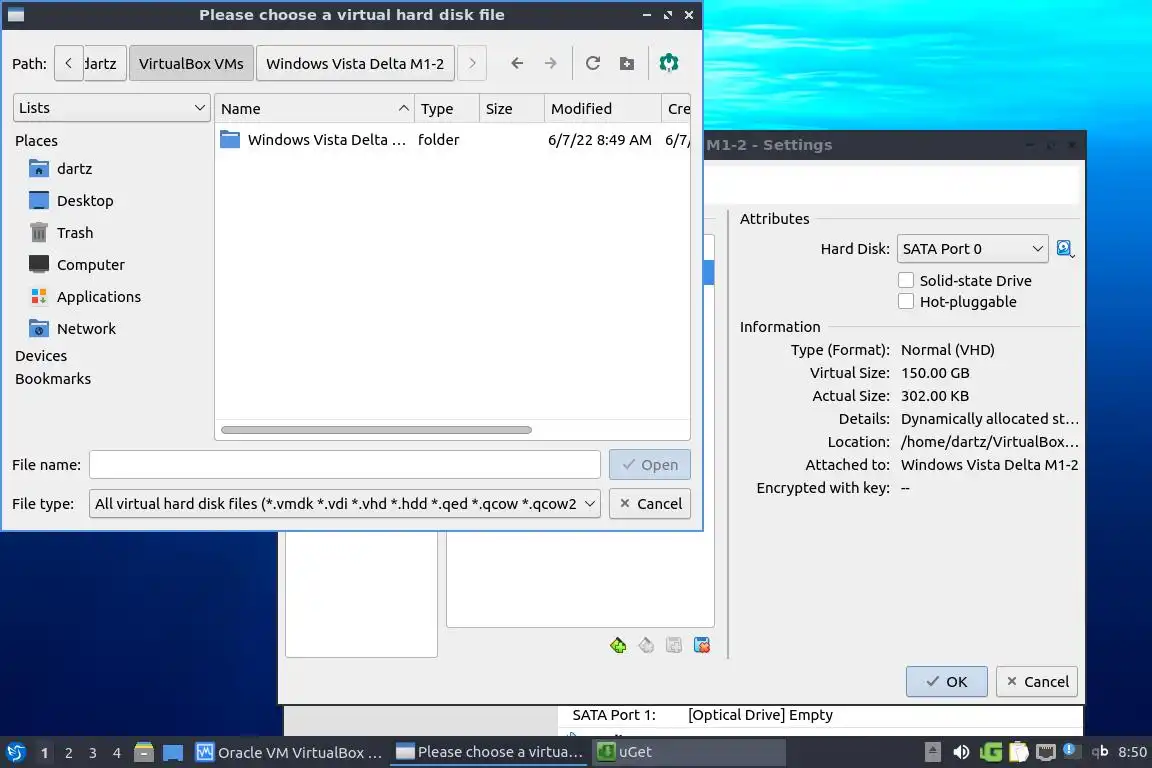Open the clipboard tray icon
Viewport: 1152px width, 768px height.
tap(1018, 752)
